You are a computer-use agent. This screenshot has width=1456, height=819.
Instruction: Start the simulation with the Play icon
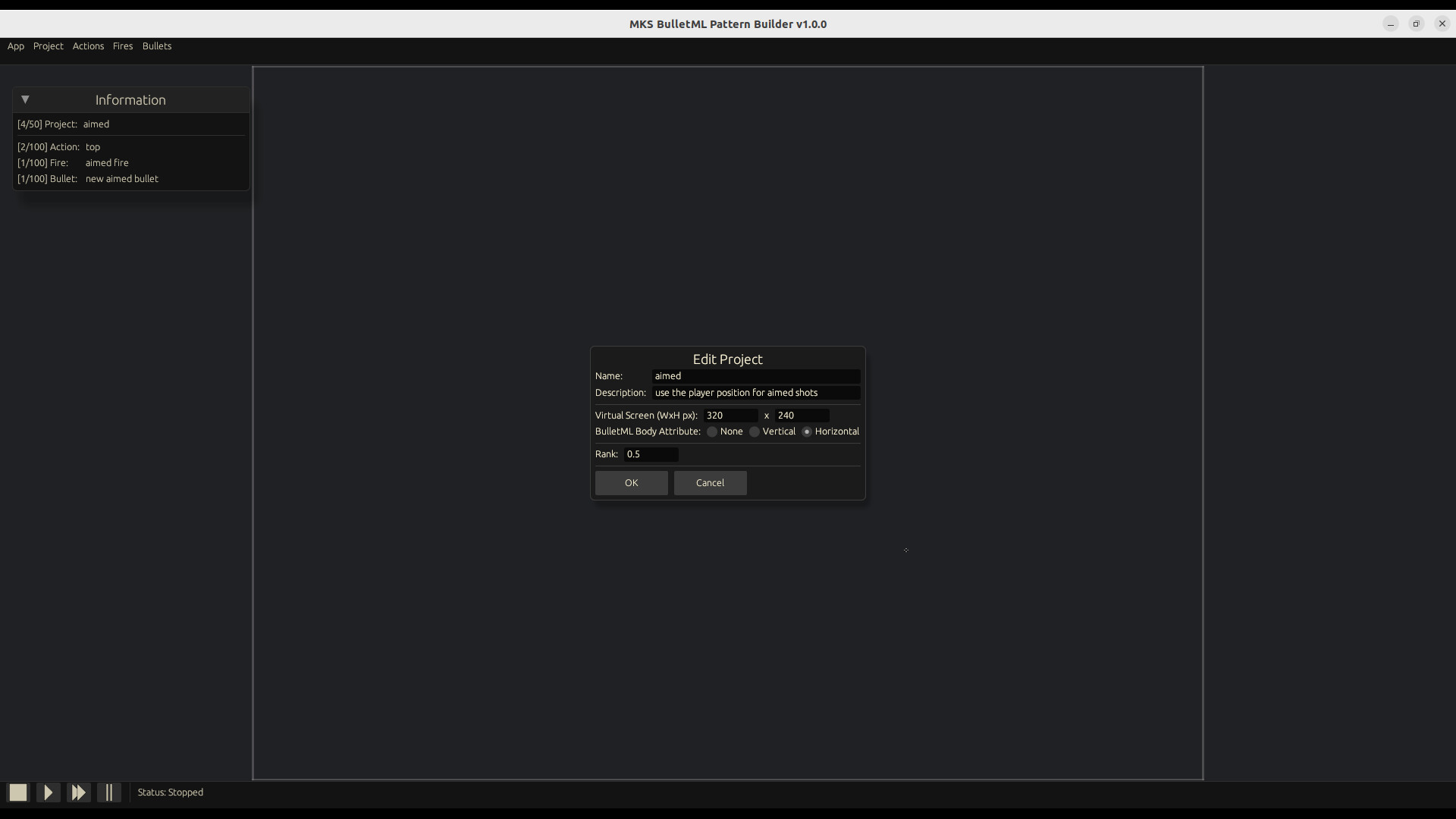point(47,792)
